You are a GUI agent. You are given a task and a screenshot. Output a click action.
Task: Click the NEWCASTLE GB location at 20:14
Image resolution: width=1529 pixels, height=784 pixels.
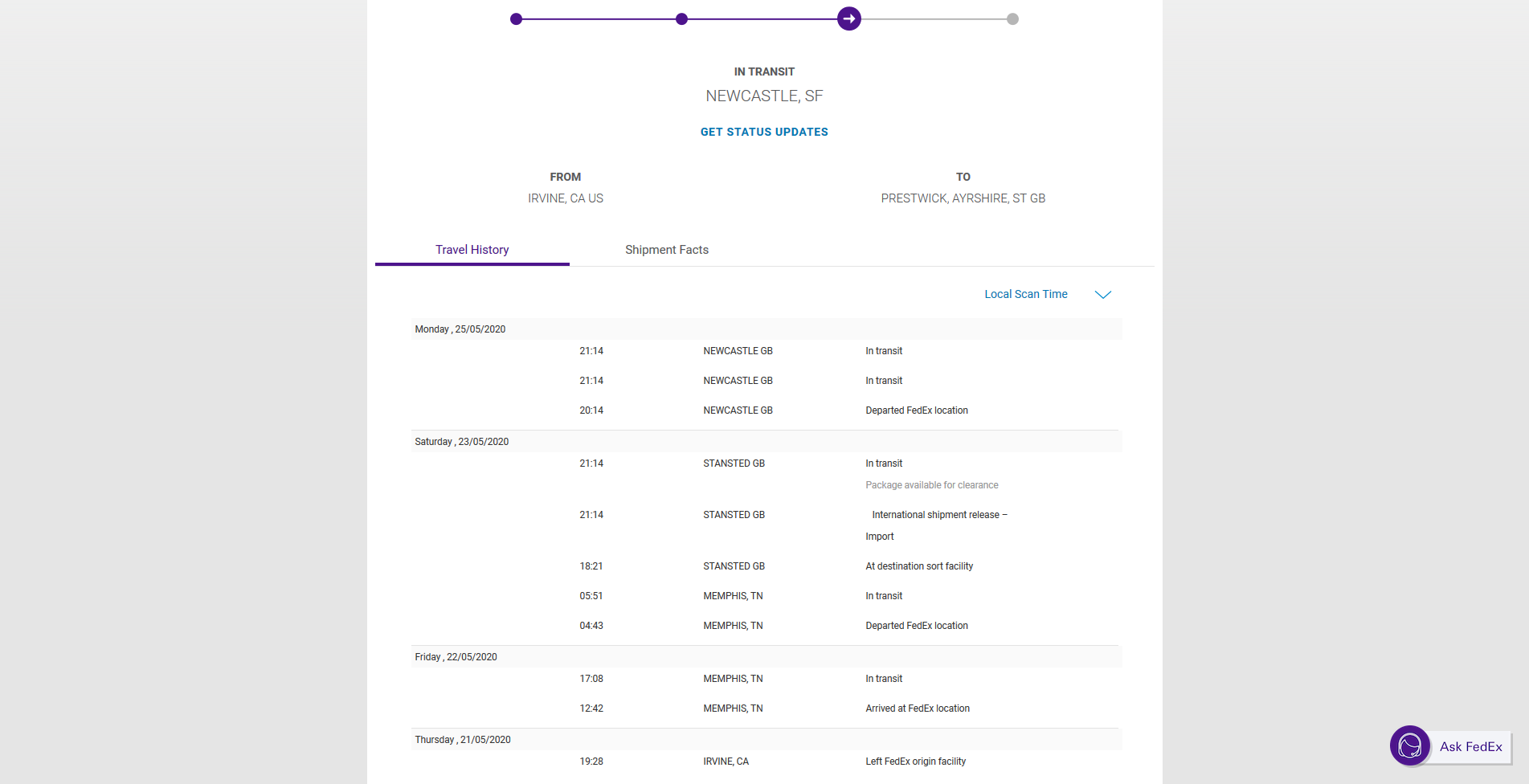(738, 410)
